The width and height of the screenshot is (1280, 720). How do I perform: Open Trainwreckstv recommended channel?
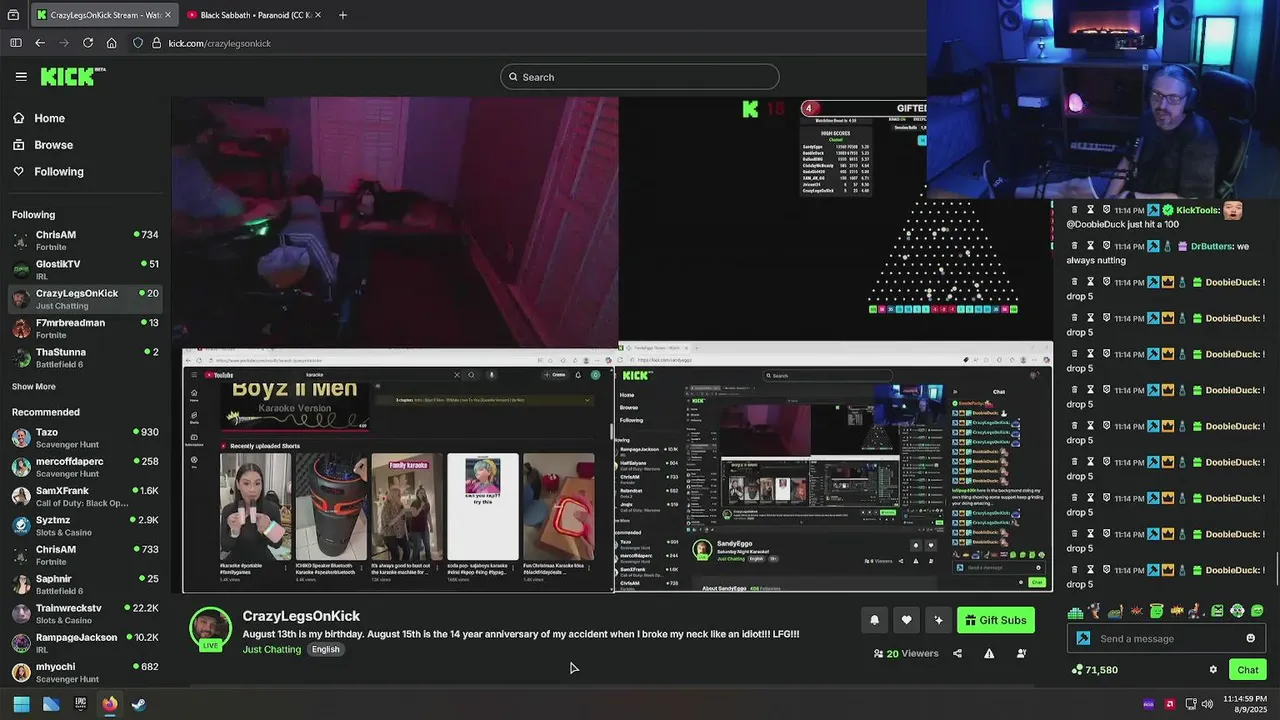coord(85,614)
